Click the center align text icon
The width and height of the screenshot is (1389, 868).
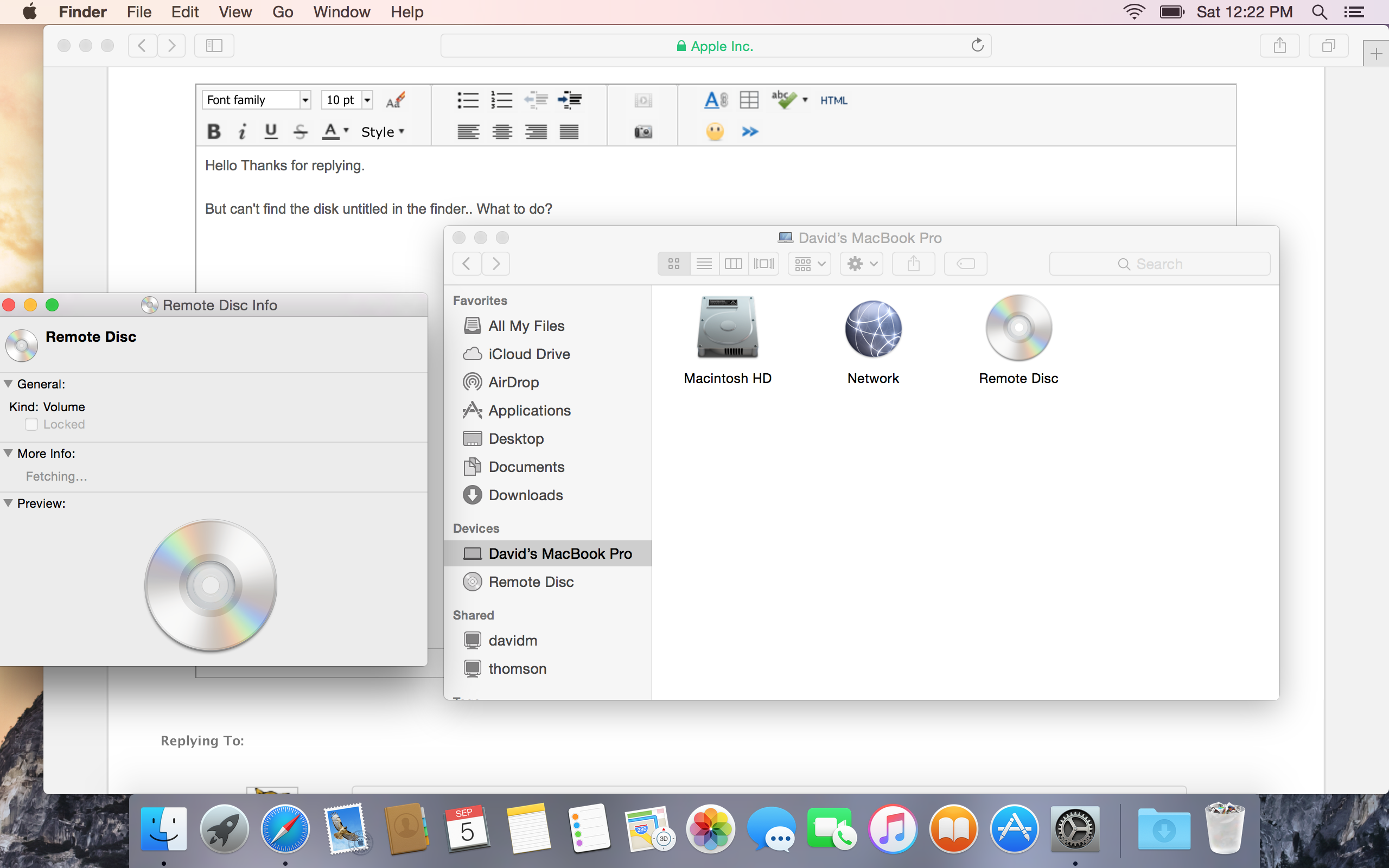pos(502,131)
